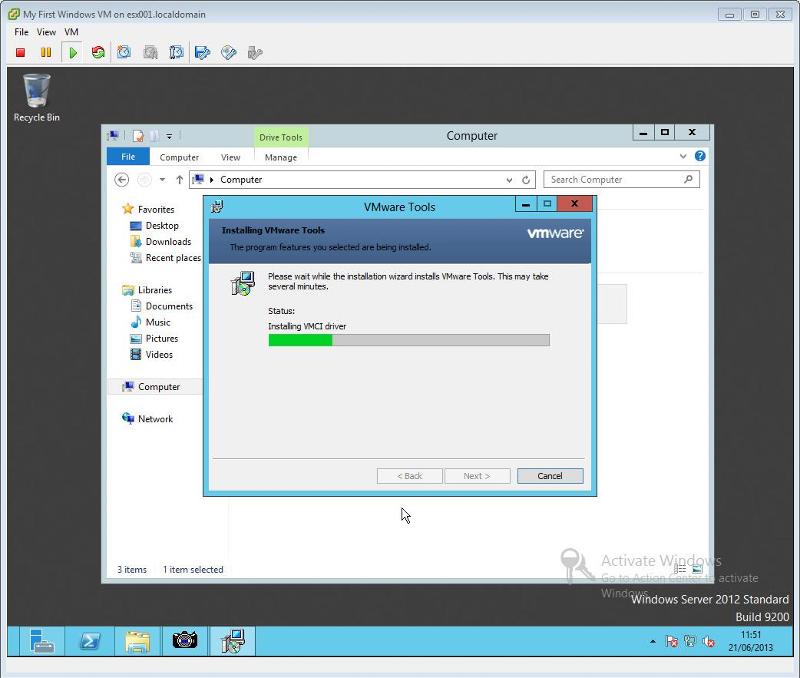Click the Explorer up-one-level arrow
The width and height of the screenshot is (800, 678).
click(180, 180)
